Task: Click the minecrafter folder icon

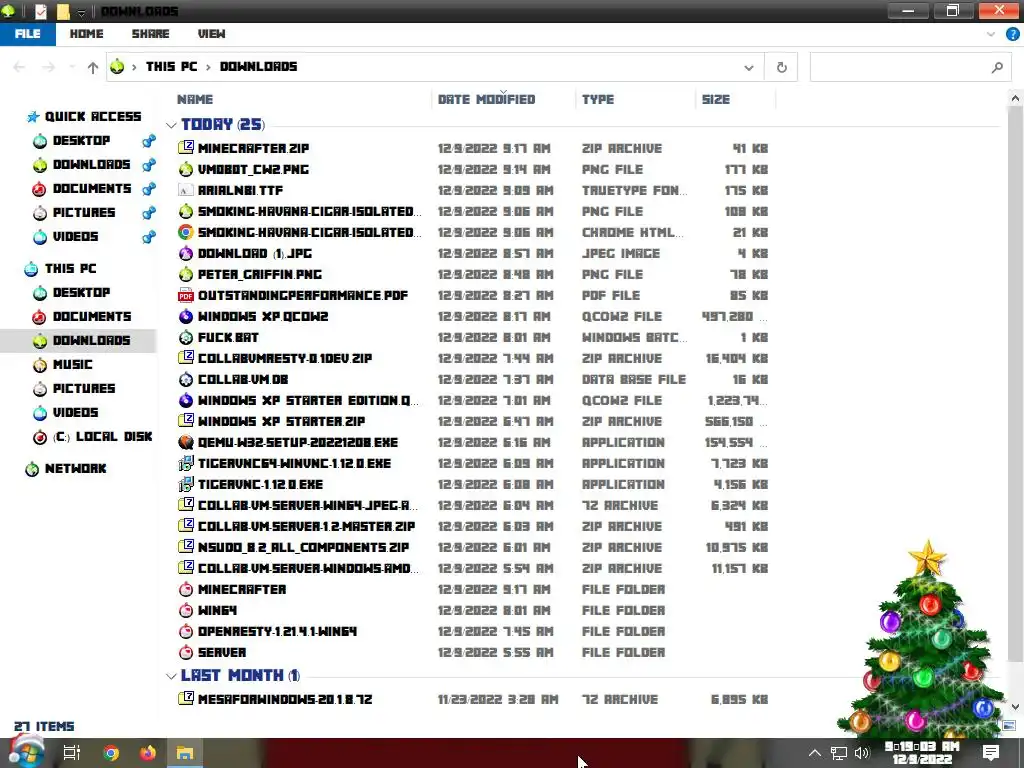Action: (x=186, y=589)
